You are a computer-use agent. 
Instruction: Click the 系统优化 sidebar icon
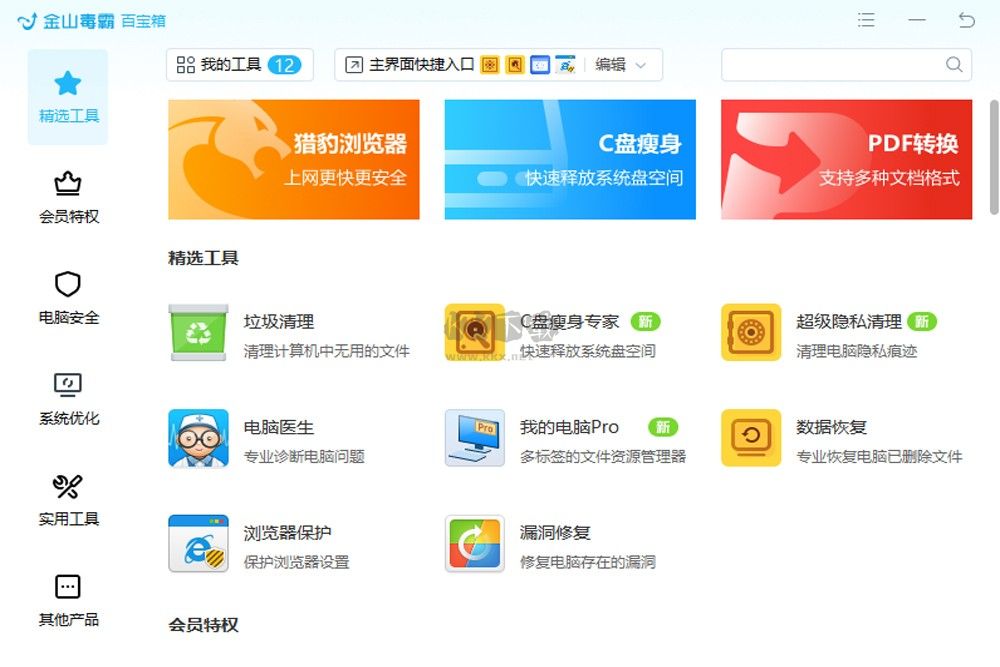pos(67,397)
